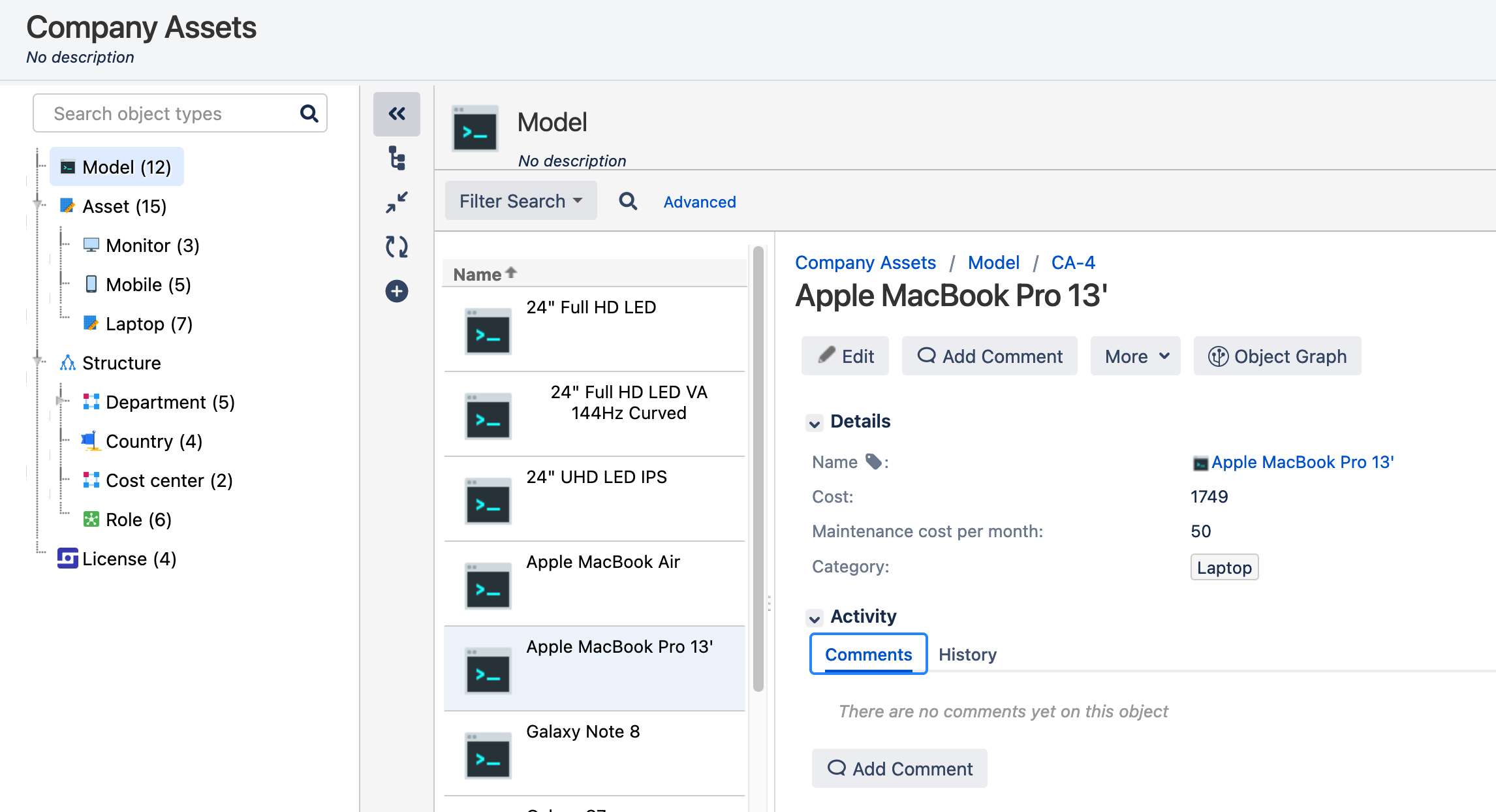Focus the Search object types field

(x=180, y=114)
